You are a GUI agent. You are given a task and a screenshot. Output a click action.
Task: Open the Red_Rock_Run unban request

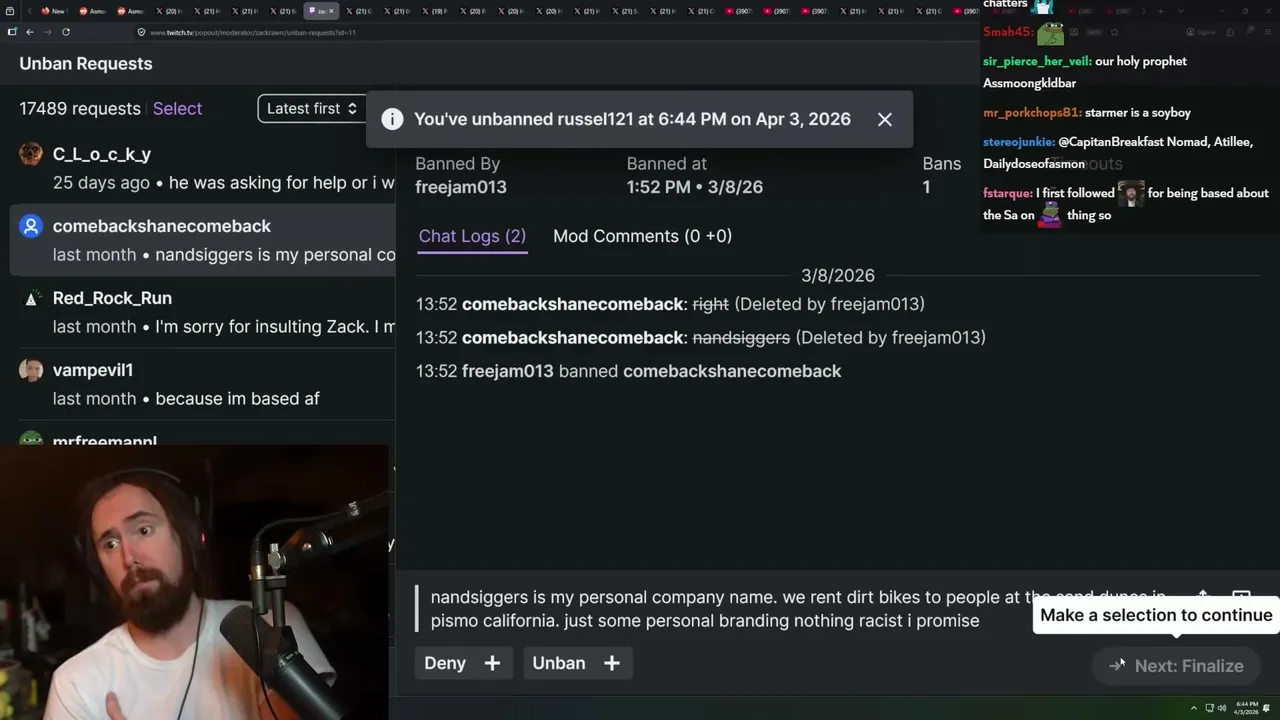(x=203, y=312)
